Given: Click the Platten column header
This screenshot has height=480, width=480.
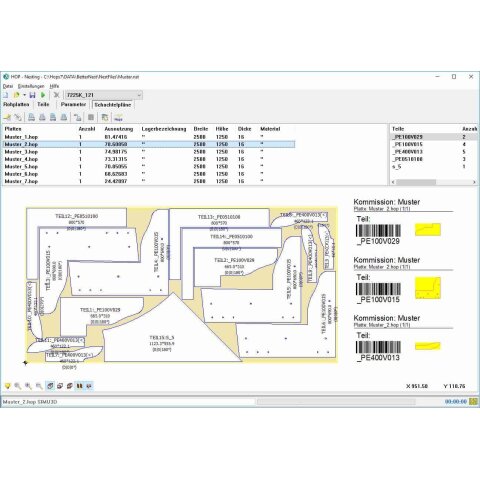Looking at the screenshot, I should click(13, 129).
